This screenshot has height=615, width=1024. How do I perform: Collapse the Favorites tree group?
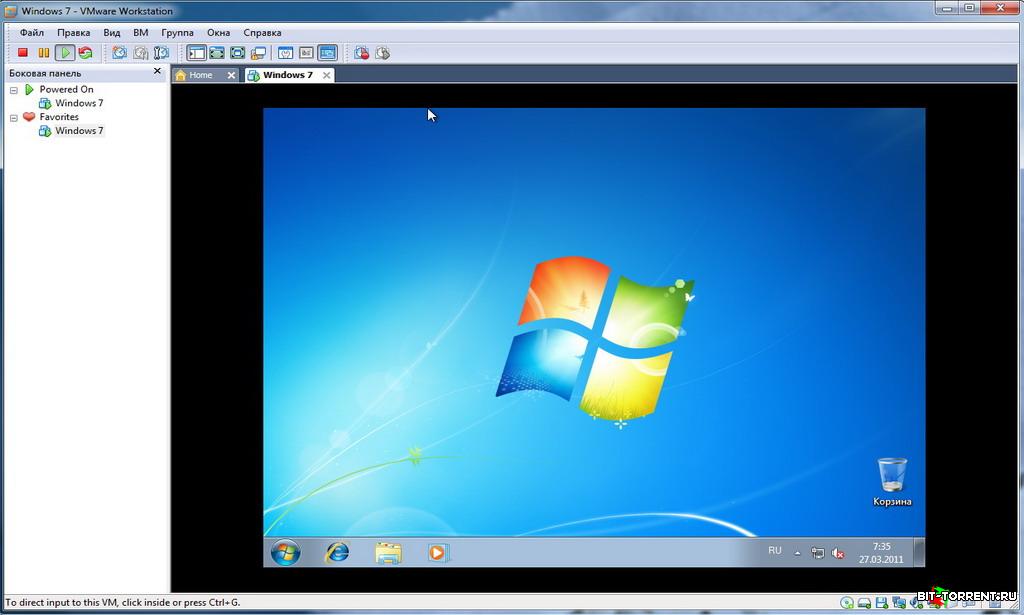click(14, 117)
